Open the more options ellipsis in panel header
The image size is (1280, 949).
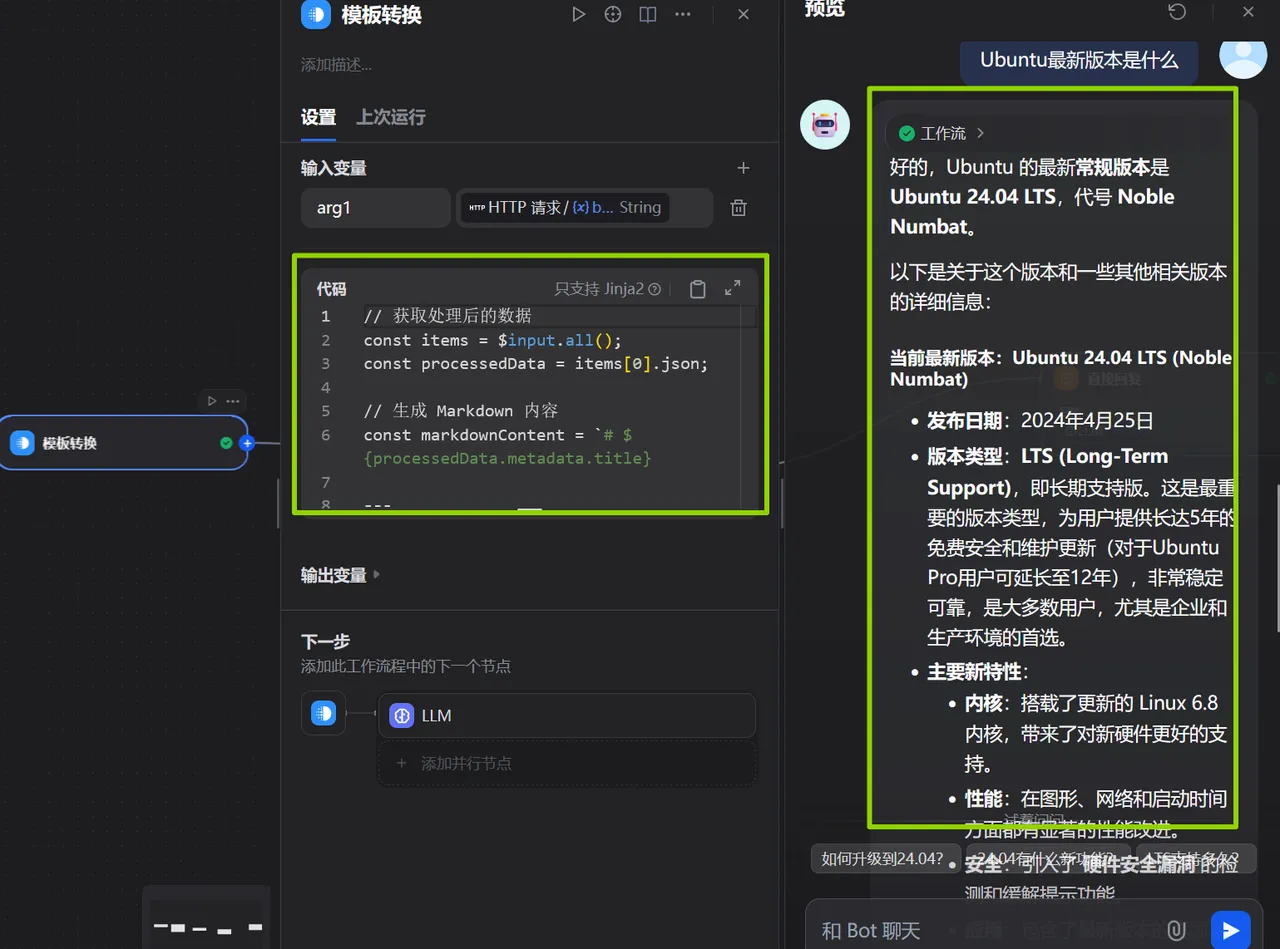tap(683, 15)
